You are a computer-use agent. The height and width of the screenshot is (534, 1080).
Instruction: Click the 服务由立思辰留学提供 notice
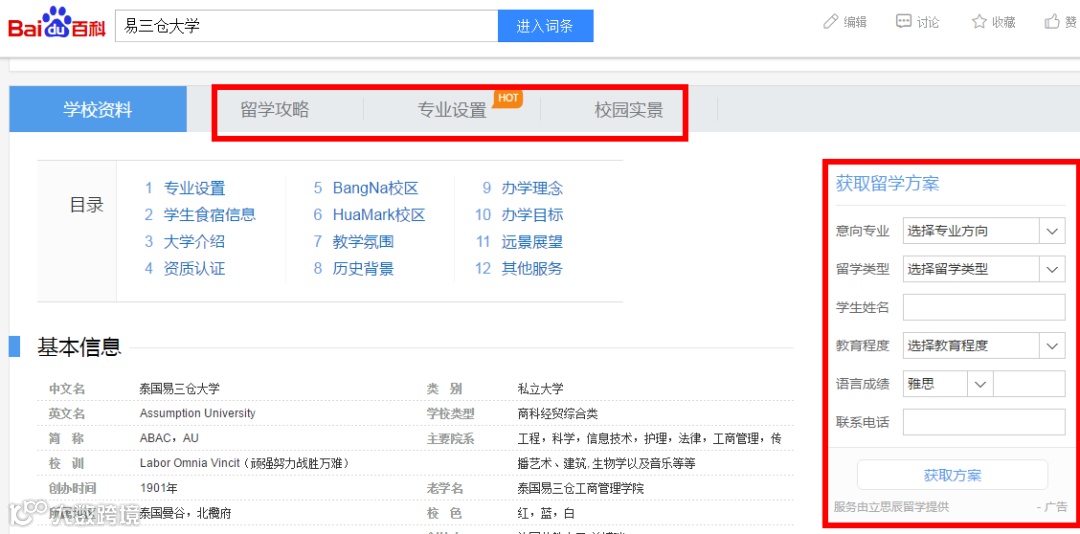(x=891, y=506)
